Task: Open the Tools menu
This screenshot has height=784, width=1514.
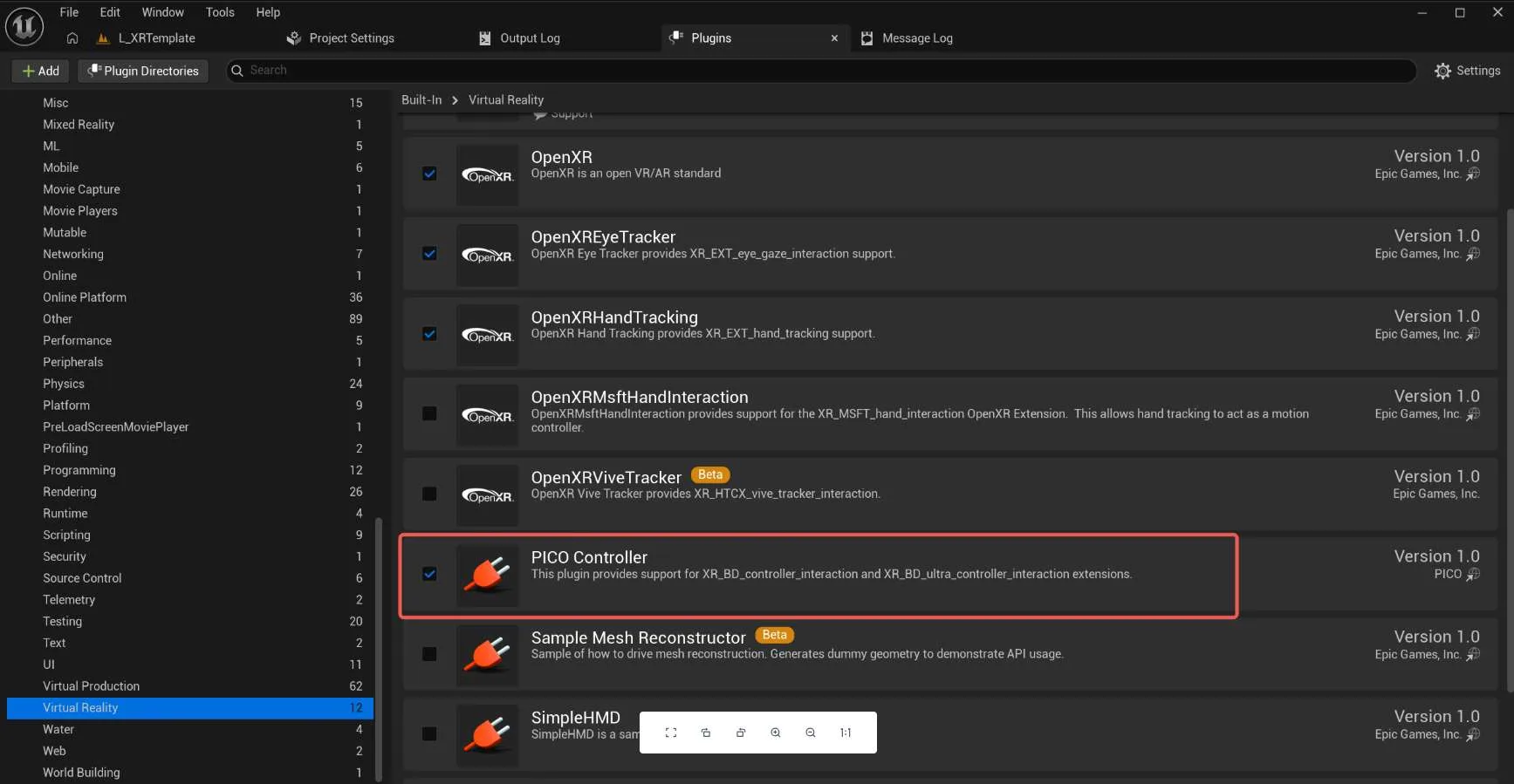Action: [220, 12]
